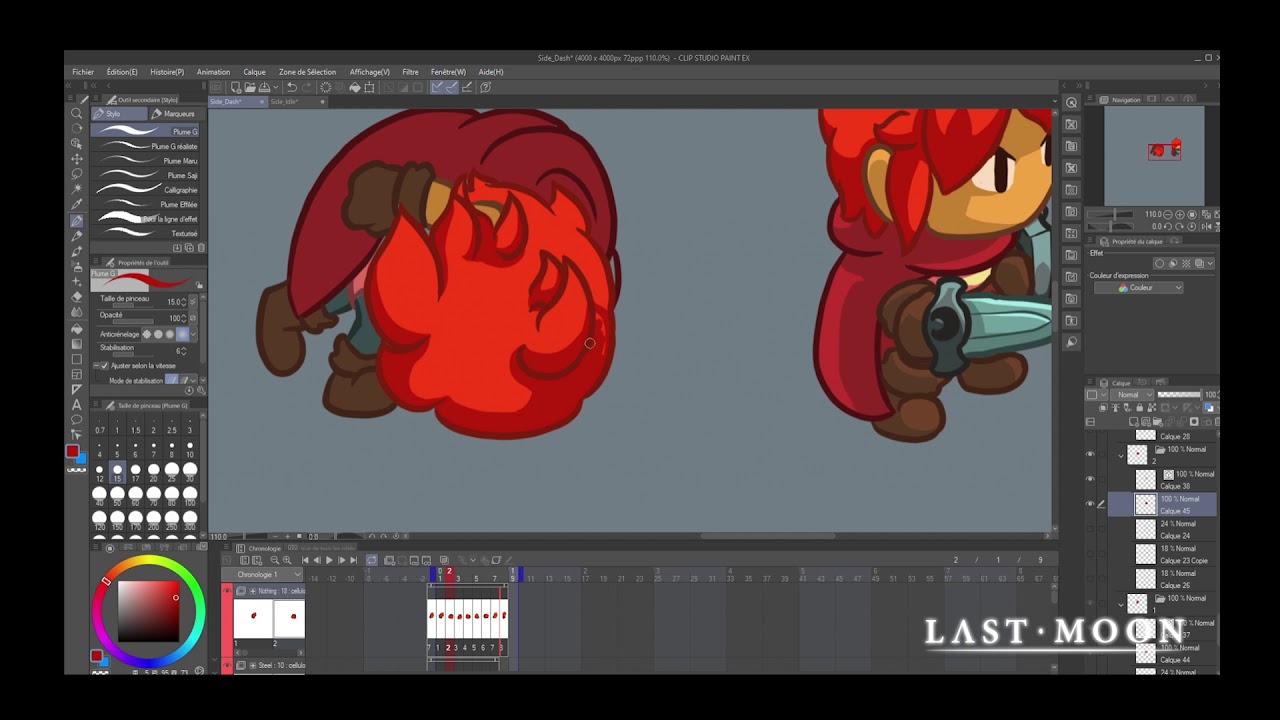Toggle 'Ajuster selon la vitesse' checkbox
This screenshot has width=1280, height=720.
click(104, 366)
